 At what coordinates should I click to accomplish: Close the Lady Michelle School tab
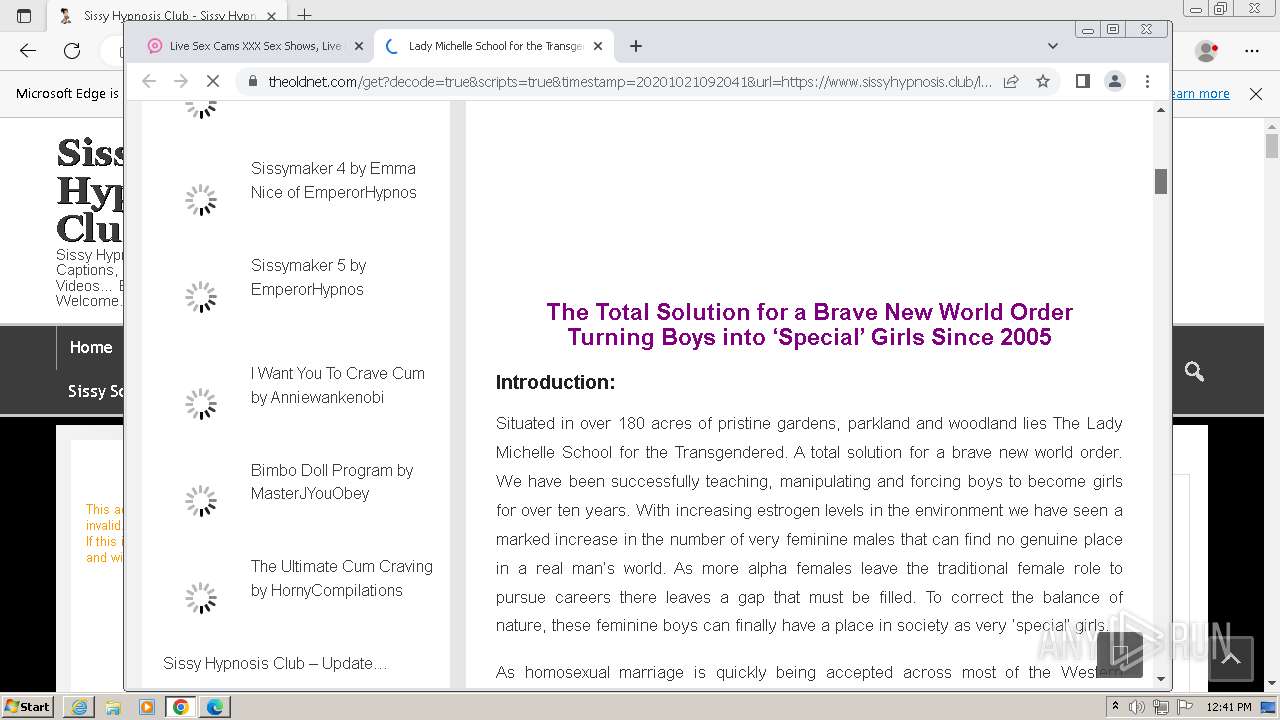point(598,46)
